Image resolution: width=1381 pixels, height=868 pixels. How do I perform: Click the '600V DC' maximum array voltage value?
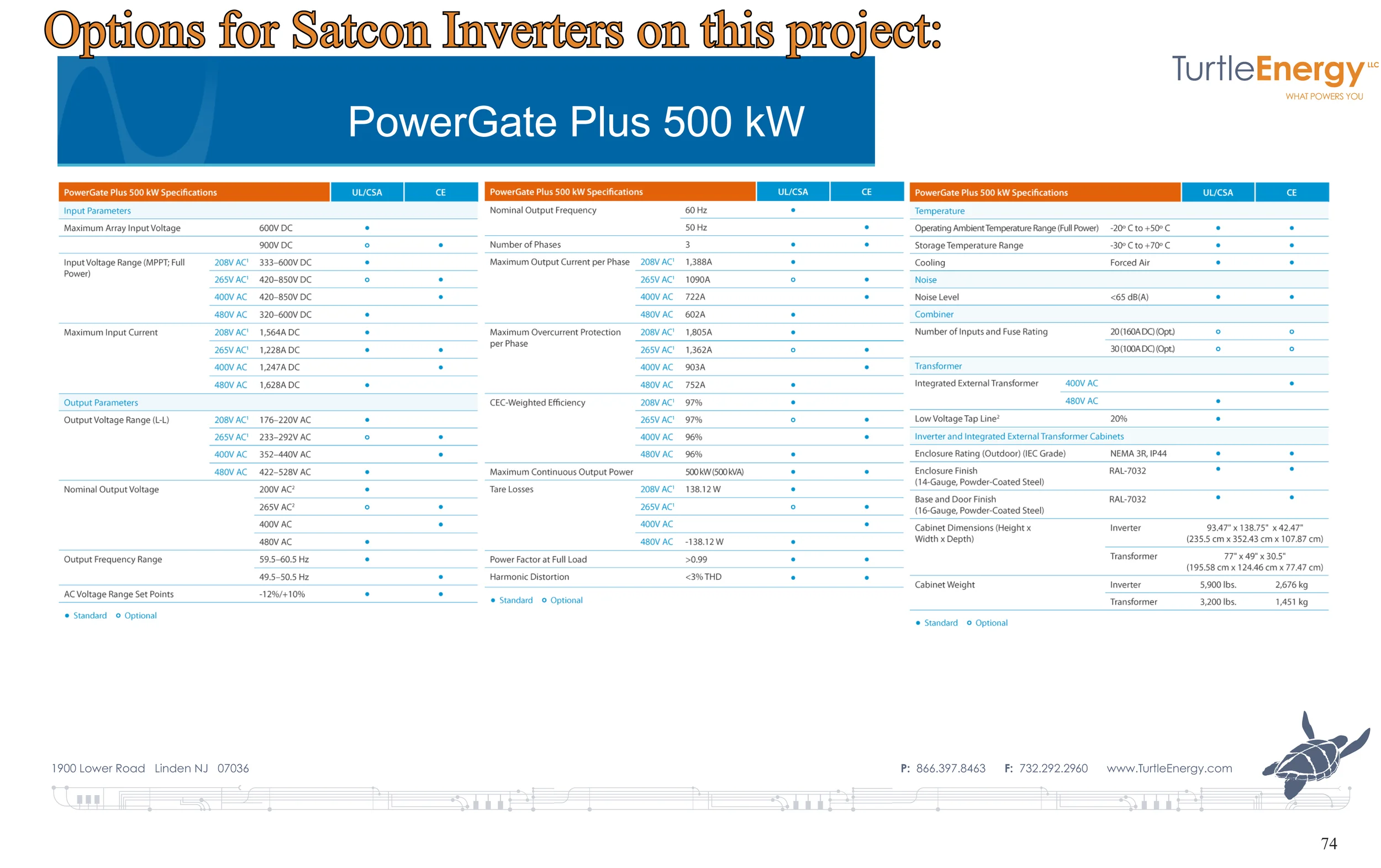(x=275, y=228)
